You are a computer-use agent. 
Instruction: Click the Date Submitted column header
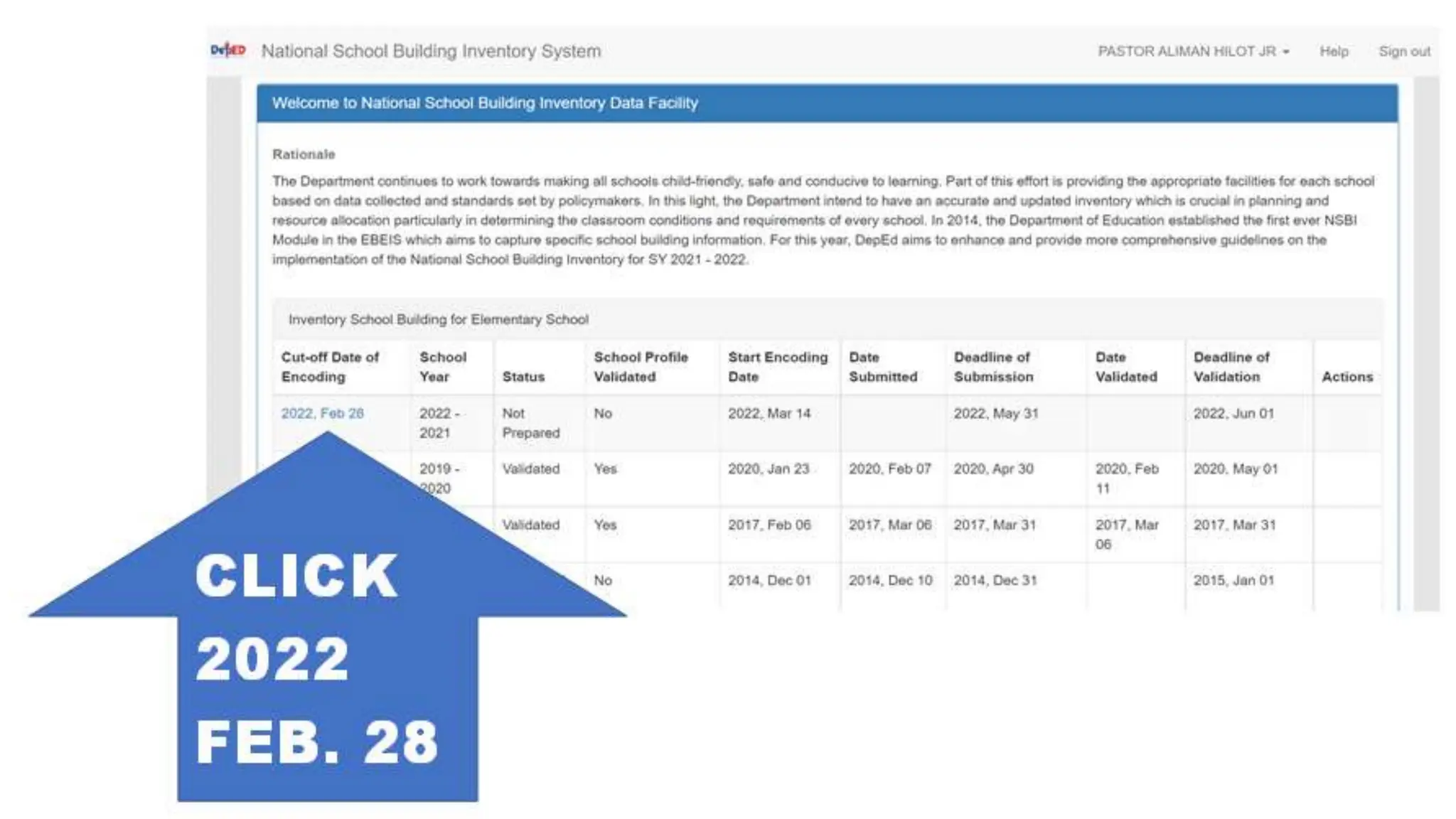tap(882, 367)
